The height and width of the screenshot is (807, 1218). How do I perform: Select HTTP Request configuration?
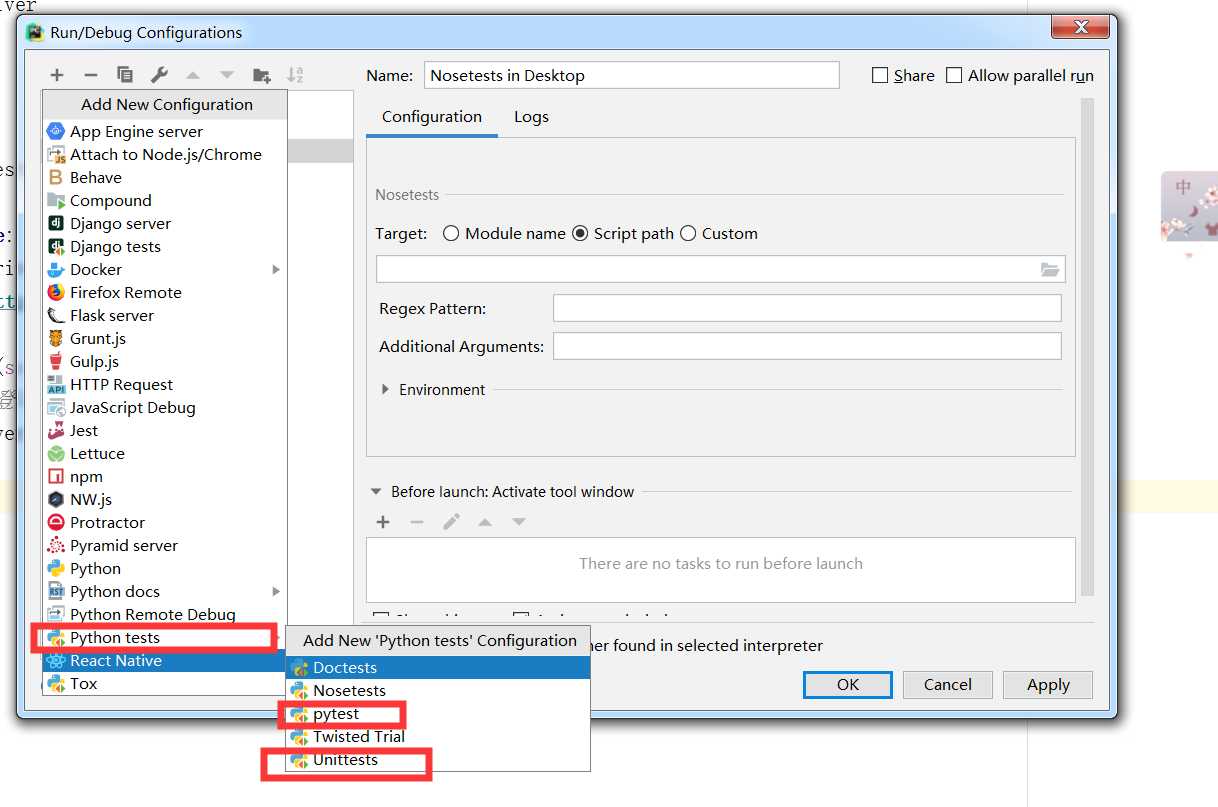(x=164, y=384)
